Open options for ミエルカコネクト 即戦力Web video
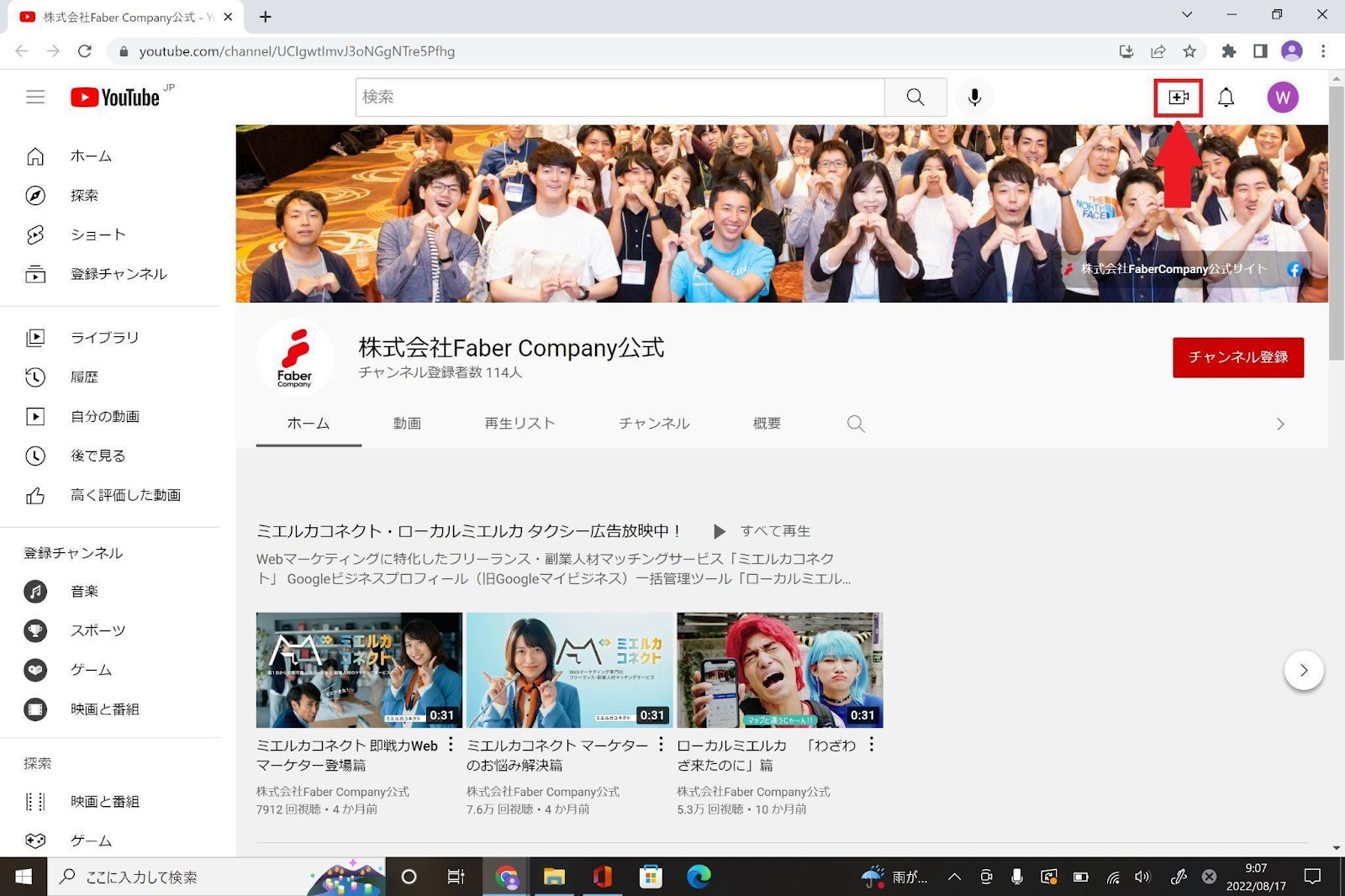The image size is (1345, 896). (451, 745)
